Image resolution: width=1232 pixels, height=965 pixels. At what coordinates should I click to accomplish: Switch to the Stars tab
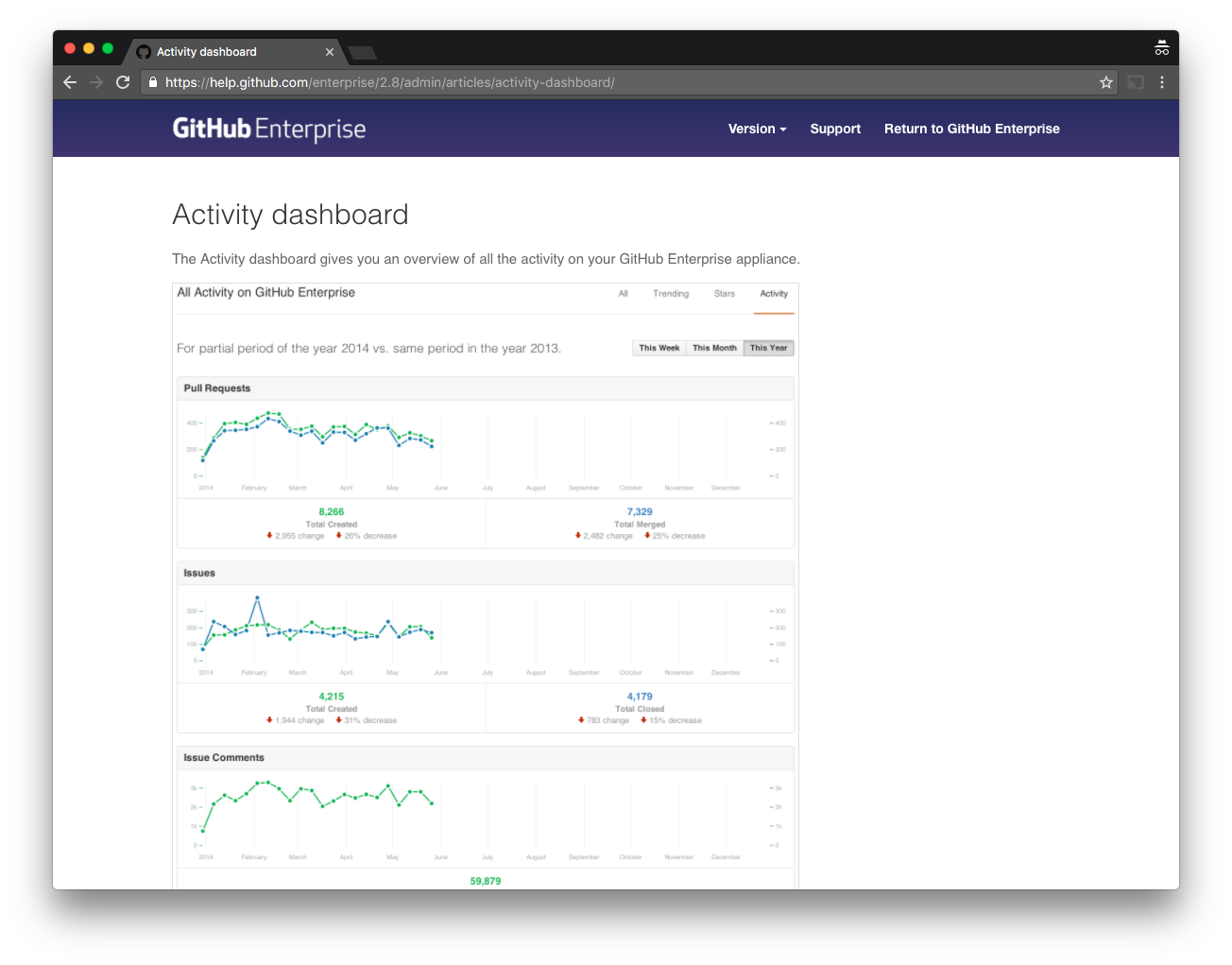point(725,294)
